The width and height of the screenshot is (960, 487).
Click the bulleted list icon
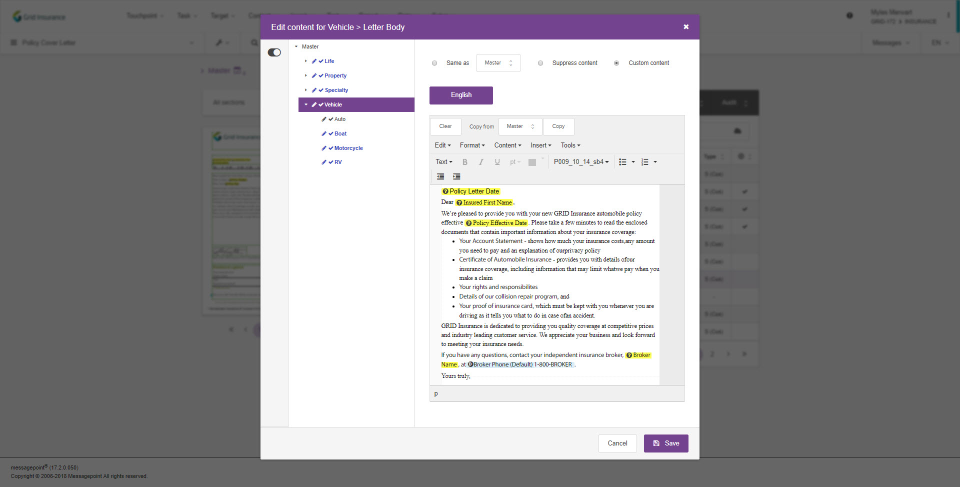[x=623, y=162]
